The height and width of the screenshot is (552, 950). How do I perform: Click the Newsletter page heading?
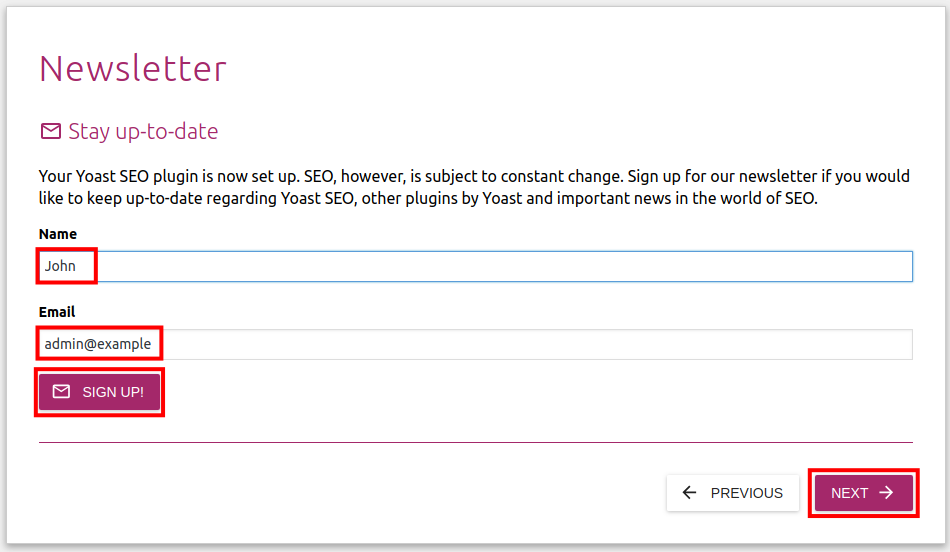(133, 69)
